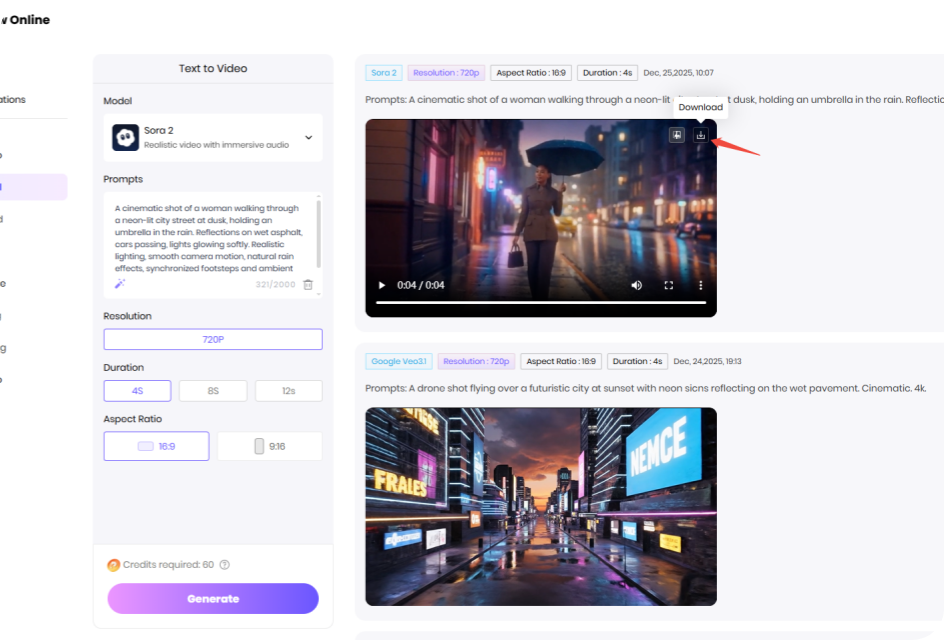Enter fullscreen on the rainy street video

pyautogui.click(x=669, y=285)
